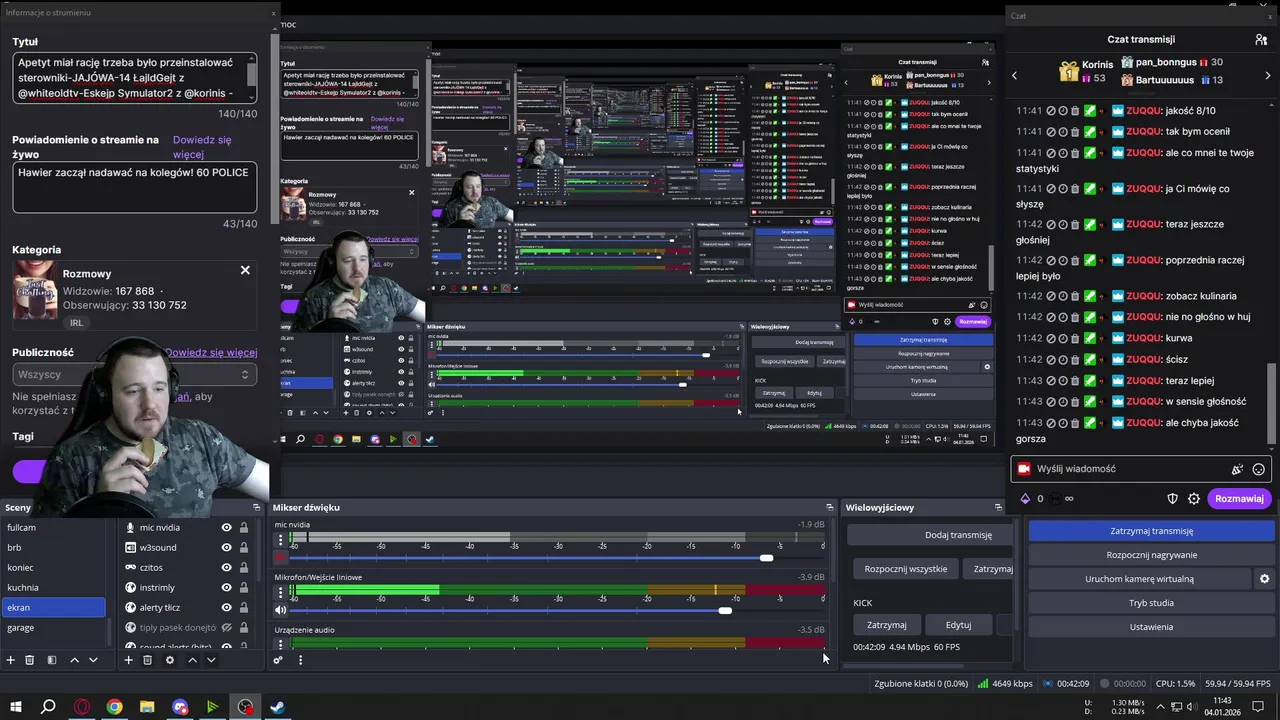Open source properties gear in sources toolbar
This screenshot has height=720, width=1280.
coord(169,660)
